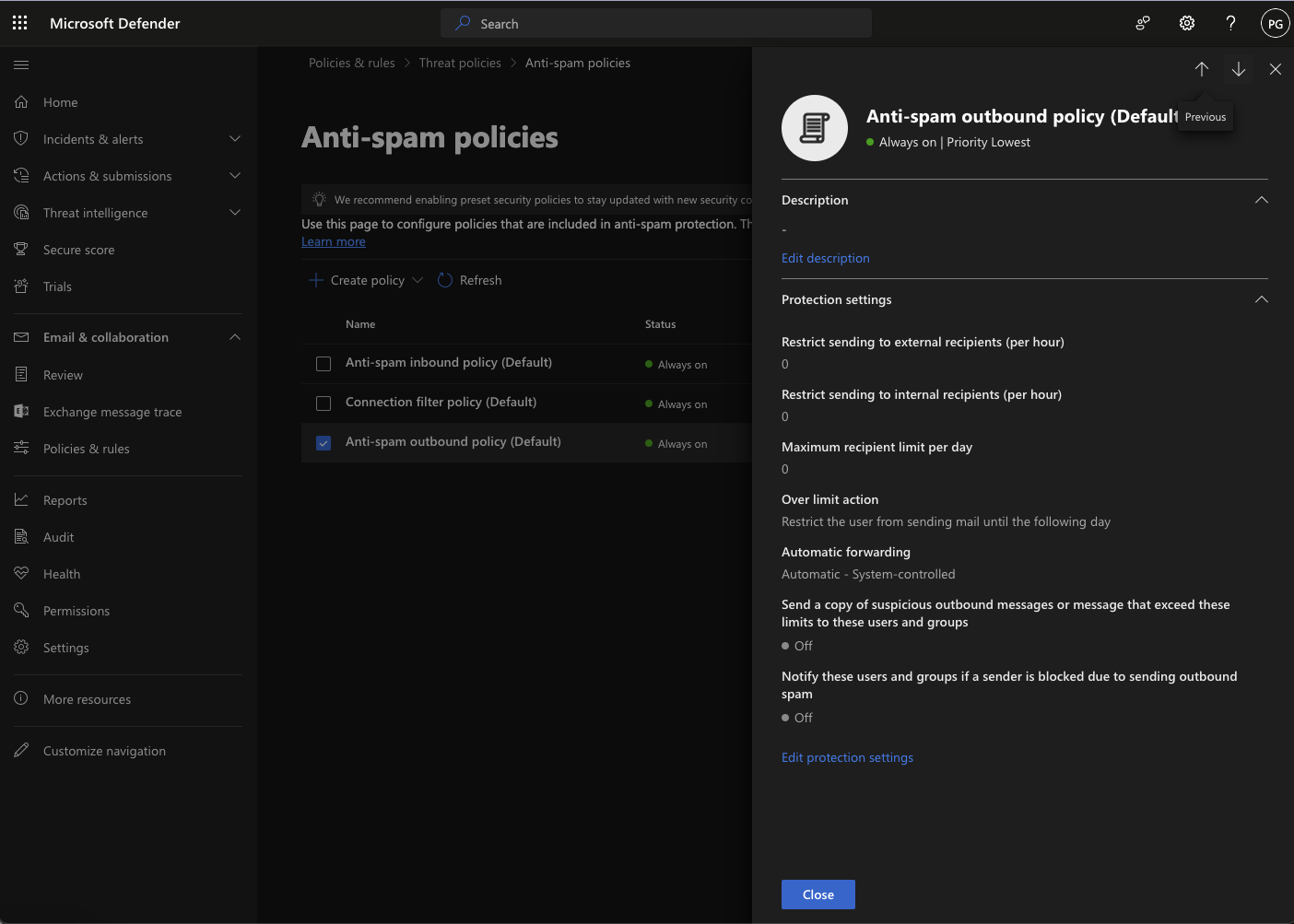Click the Secure score trophy icon
Screen dimensions: 1294x924
pyautogui.click(x=21, y=250)
